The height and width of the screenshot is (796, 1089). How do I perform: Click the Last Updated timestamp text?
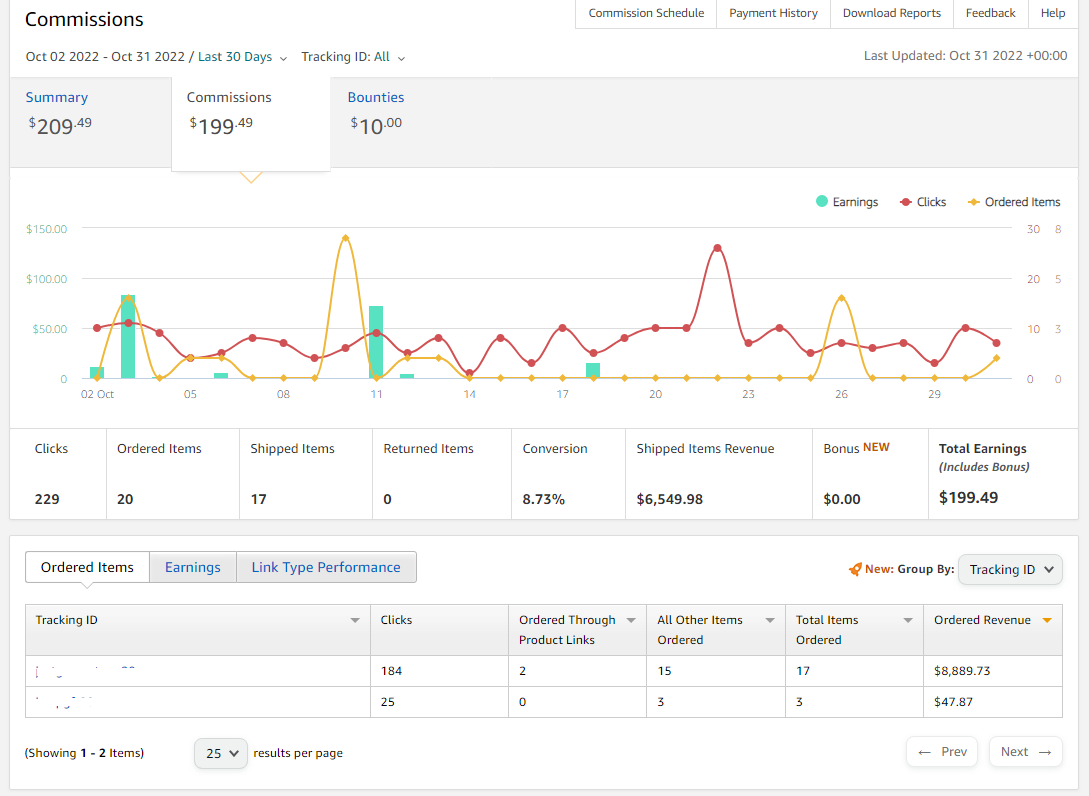[x=965, y=56]
